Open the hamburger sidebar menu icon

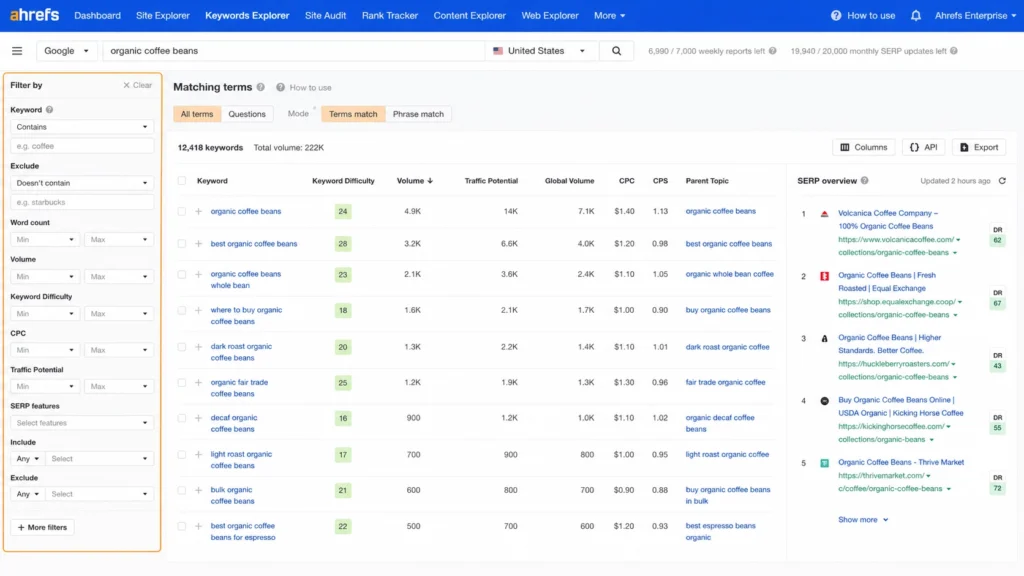(17, 51)
